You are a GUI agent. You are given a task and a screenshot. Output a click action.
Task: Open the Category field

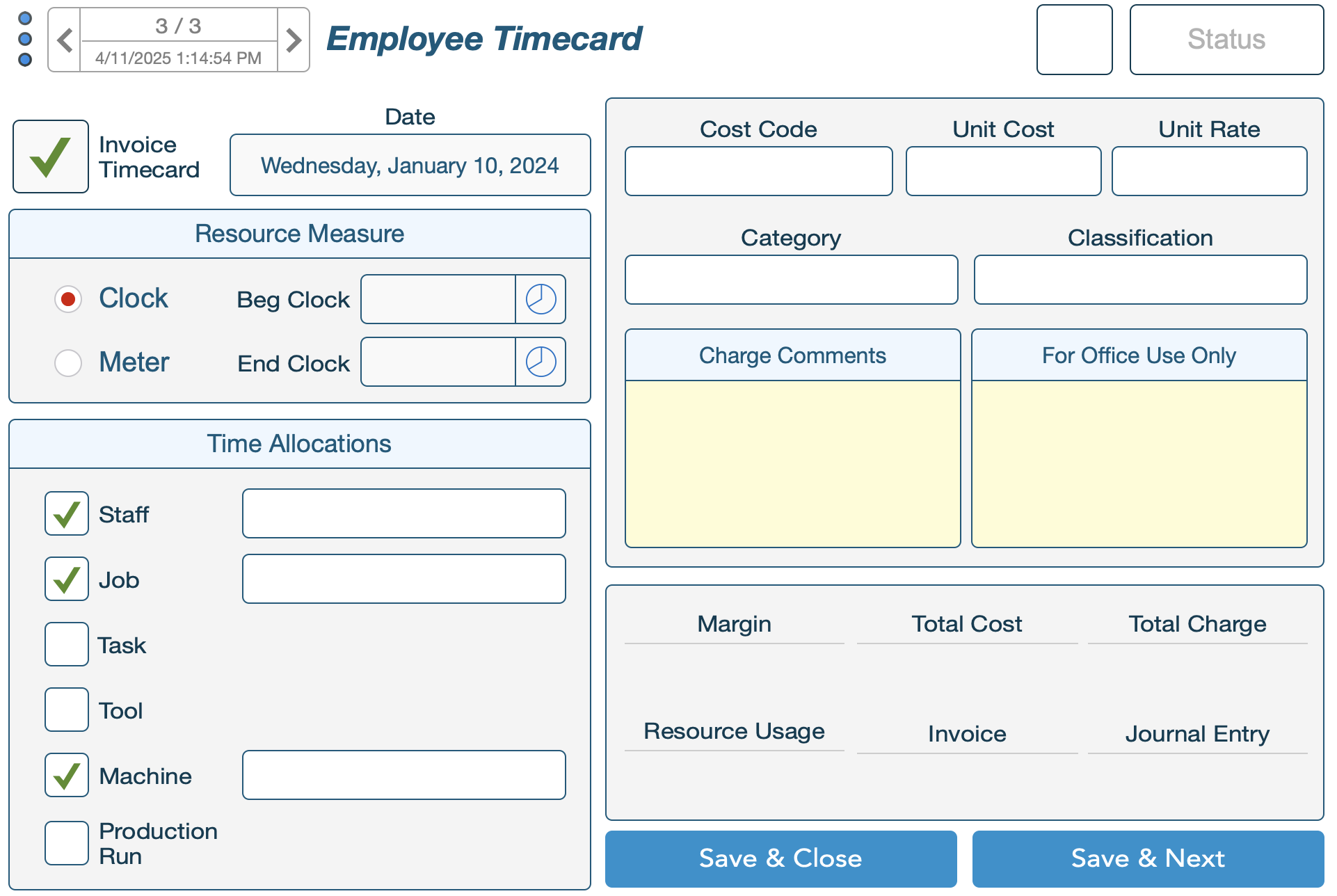pyautogui.click(x=791, y=280)
